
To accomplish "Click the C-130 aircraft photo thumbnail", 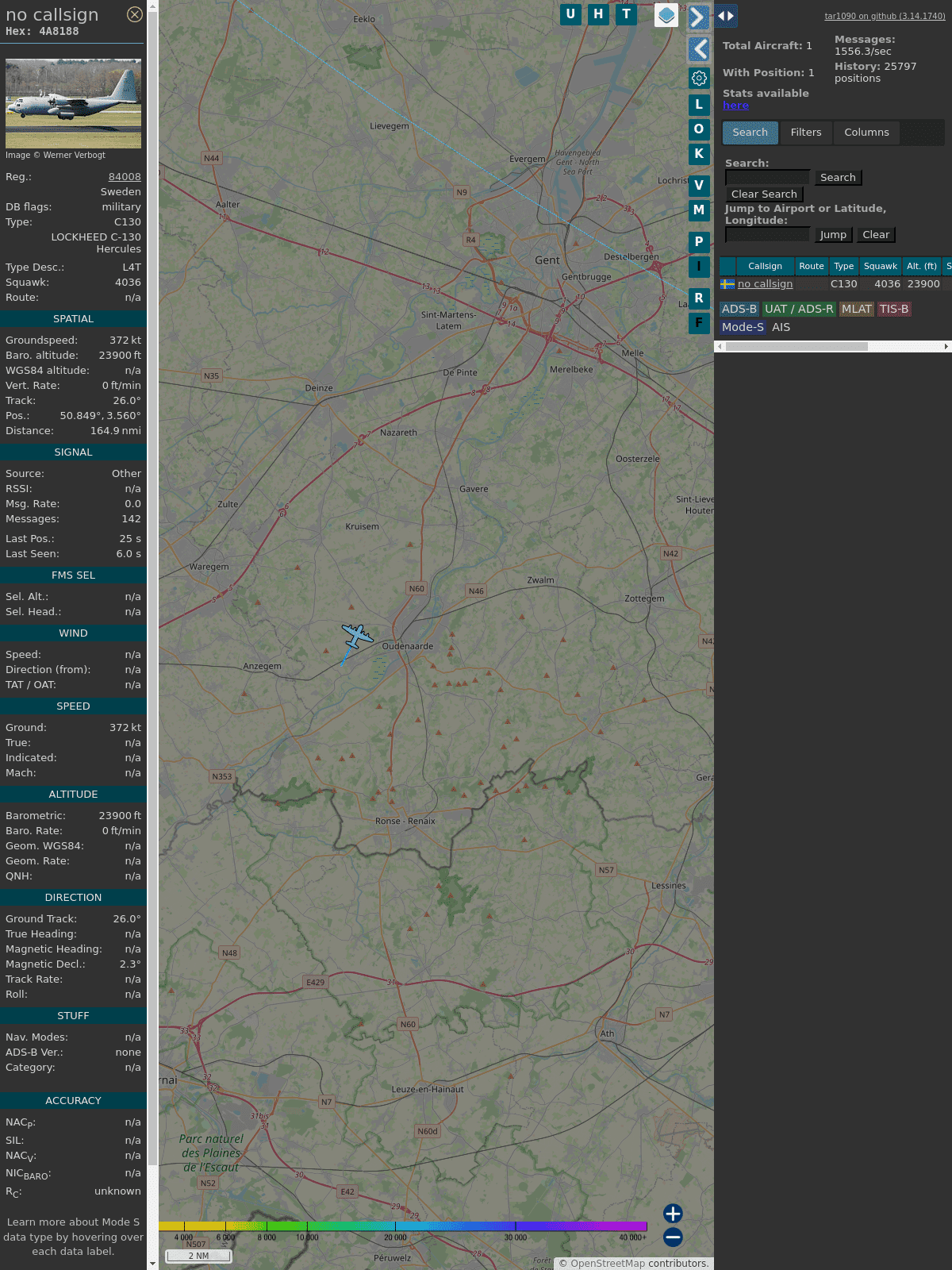I will (x=73, y=103).
